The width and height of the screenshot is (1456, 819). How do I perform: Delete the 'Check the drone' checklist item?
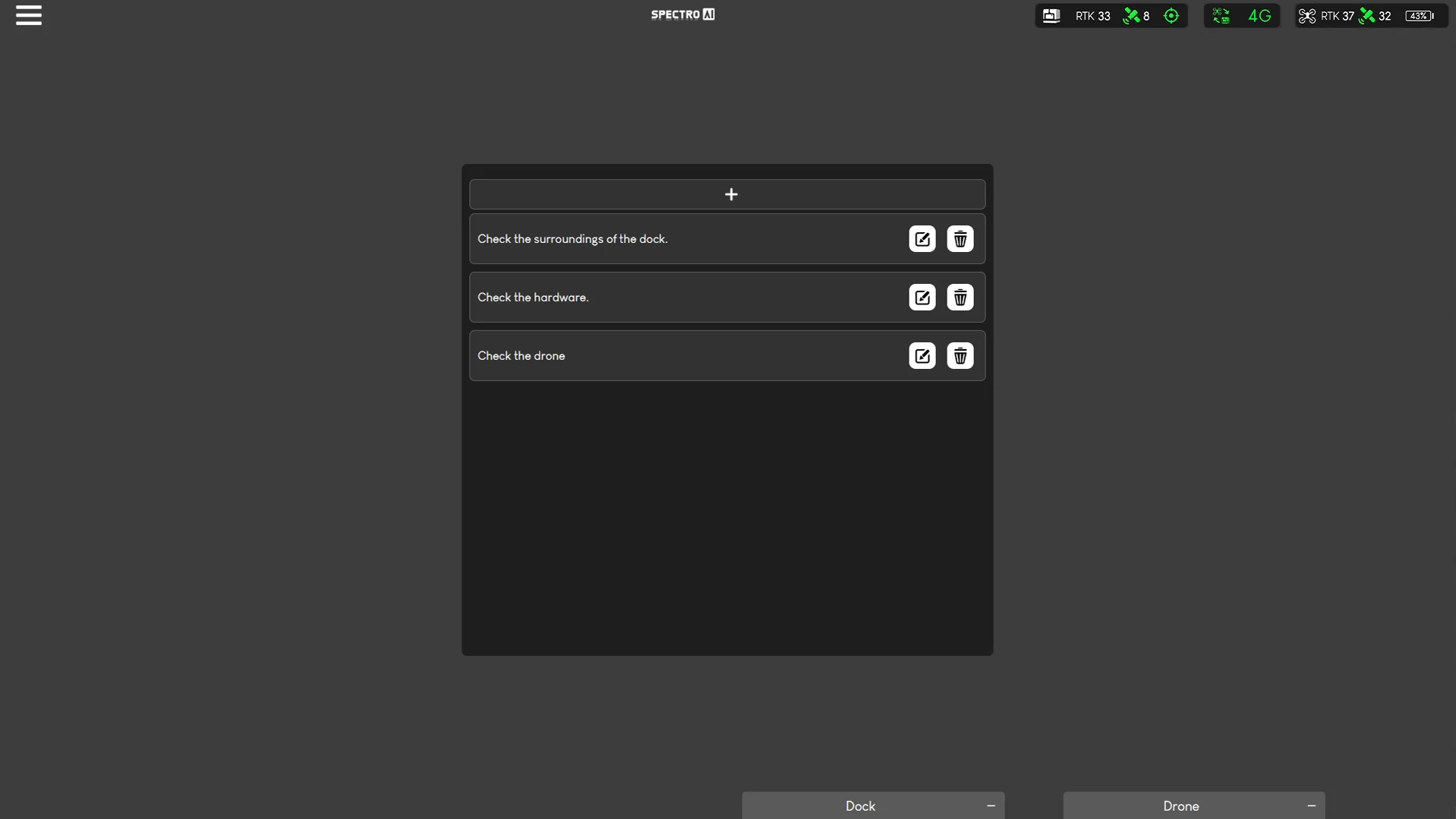(960, 355)
